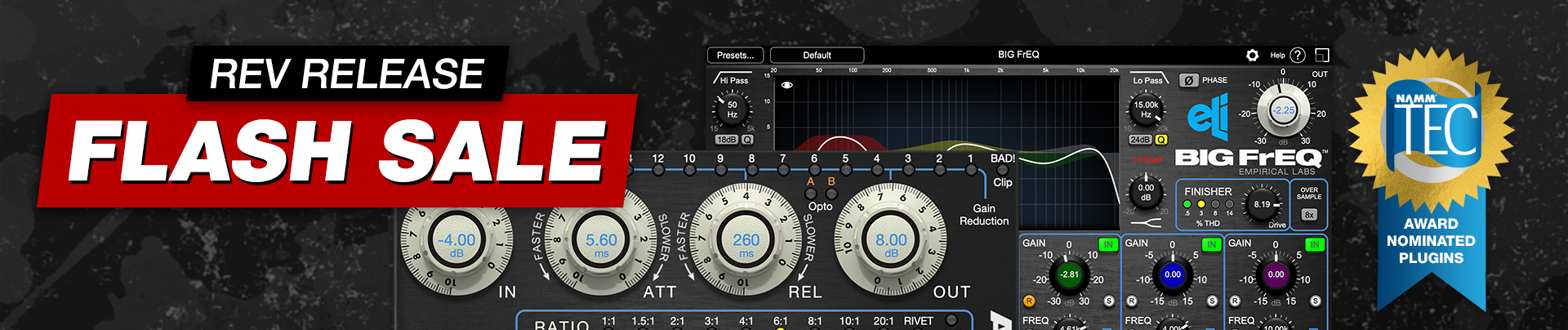Click the BIG FrEQ Empirical Labs logo
Image resolution: width=1568 pixels, height=330 pixels.
click(x=1250, y=161)
